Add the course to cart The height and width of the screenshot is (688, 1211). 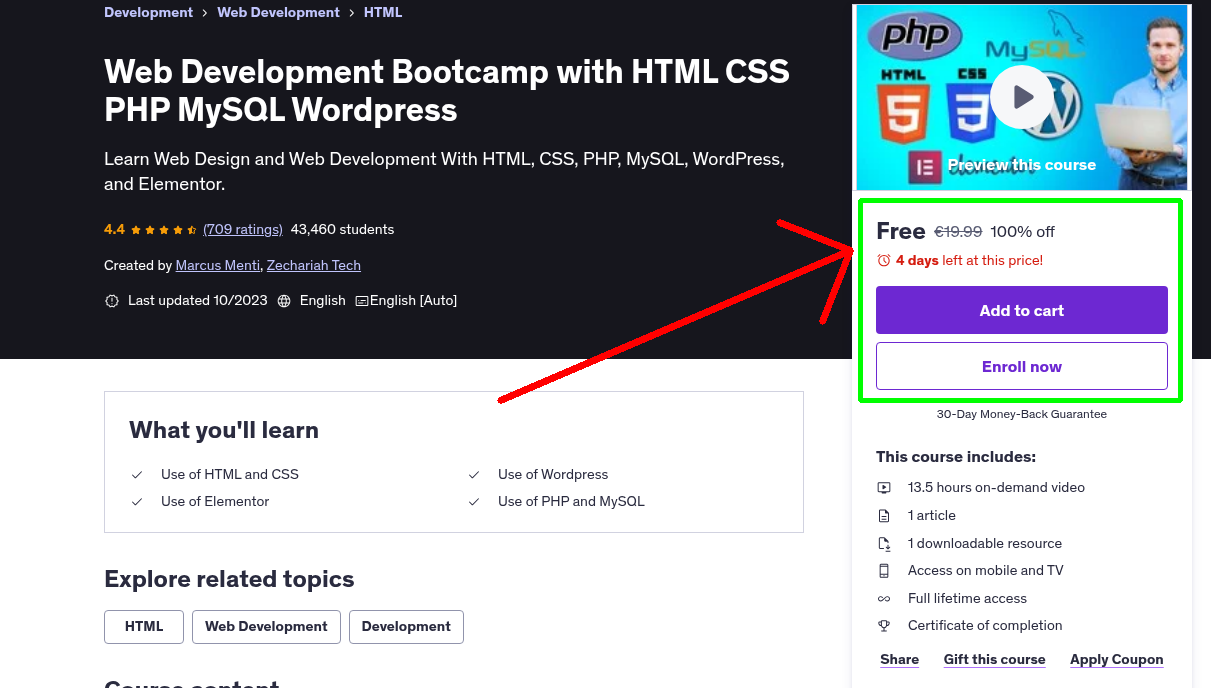tap(1022, 310)
